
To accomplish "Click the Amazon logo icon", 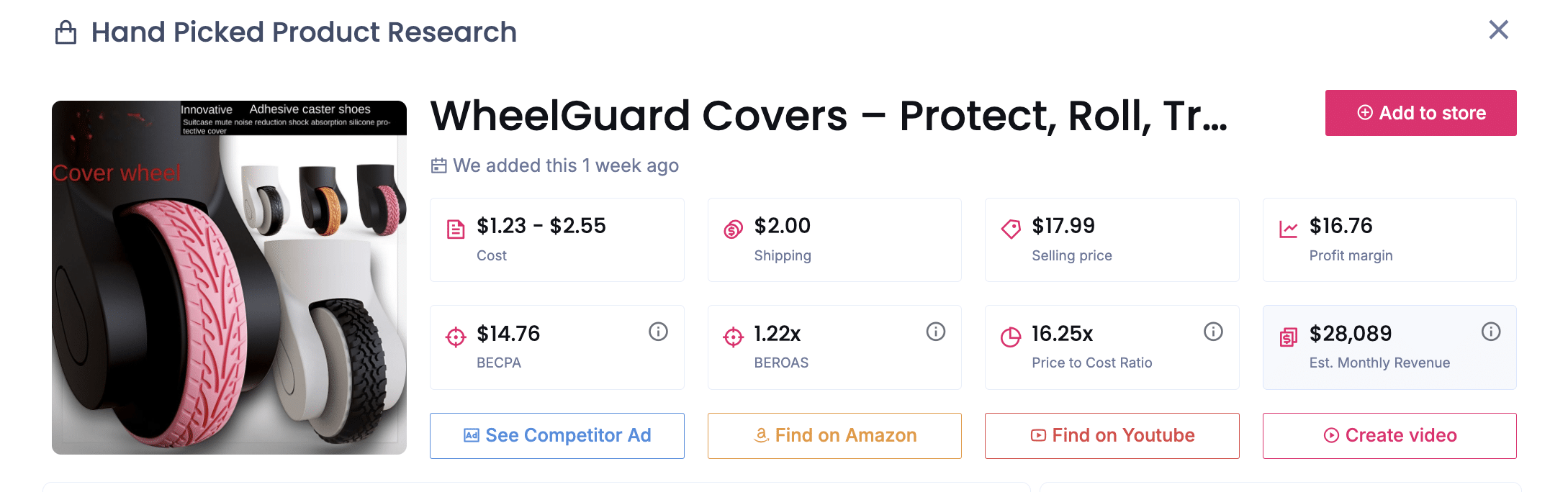I will coord(760,434).
